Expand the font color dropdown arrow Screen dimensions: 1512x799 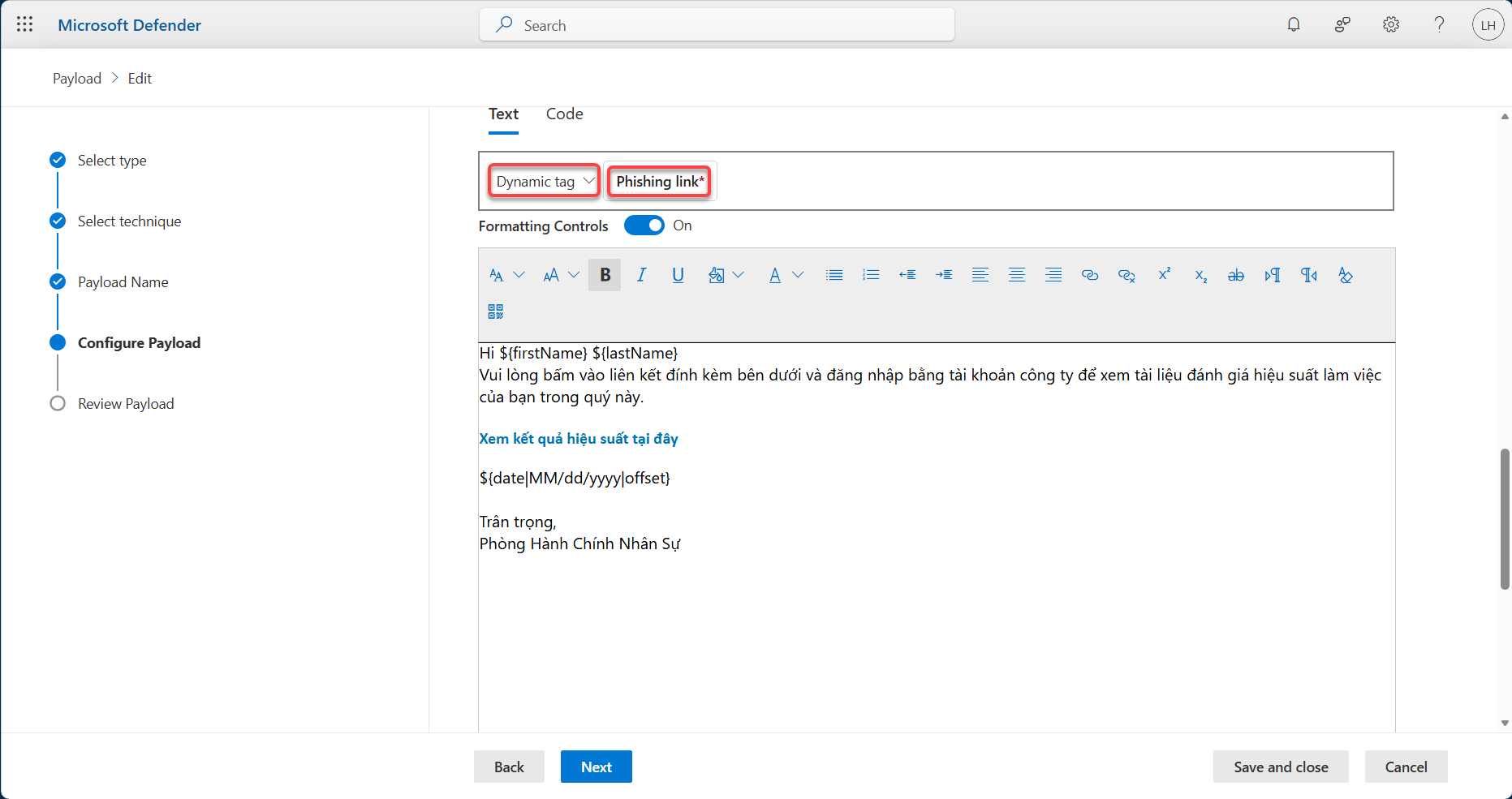[798, 275]
